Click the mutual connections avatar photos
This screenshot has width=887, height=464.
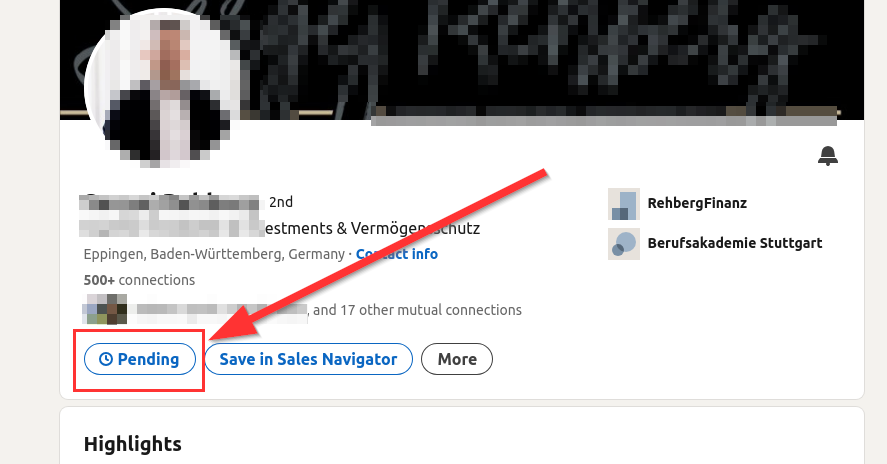(105, 309)
